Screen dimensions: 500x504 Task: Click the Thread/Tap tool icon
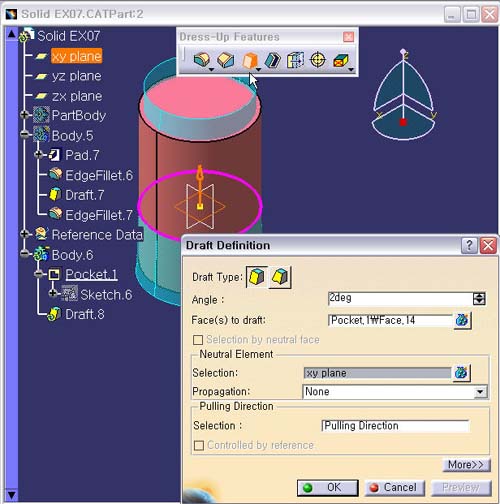click(318, 60)
